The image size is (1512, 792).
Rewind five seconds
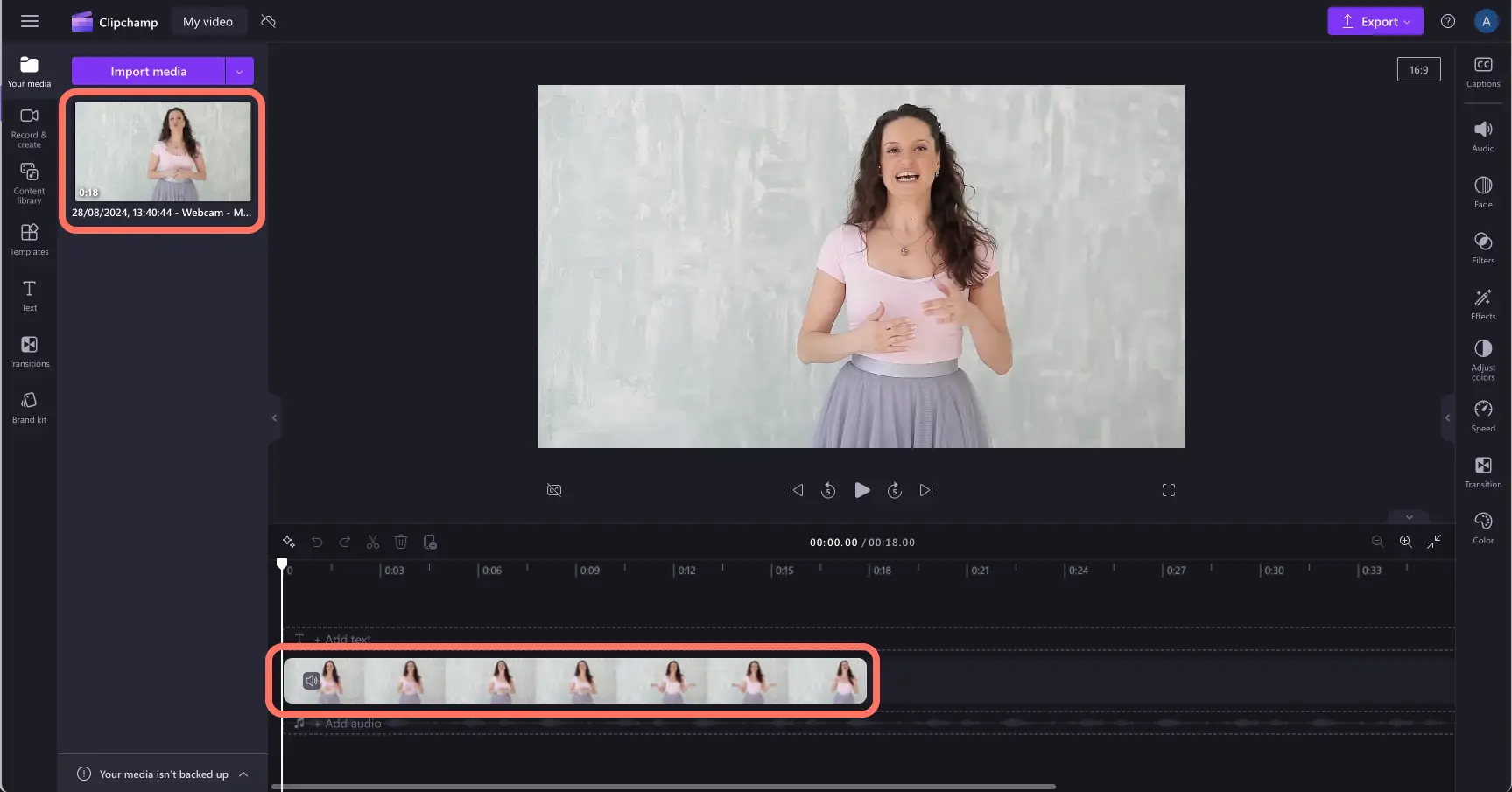pyautogui.click(x=828, y=490)
